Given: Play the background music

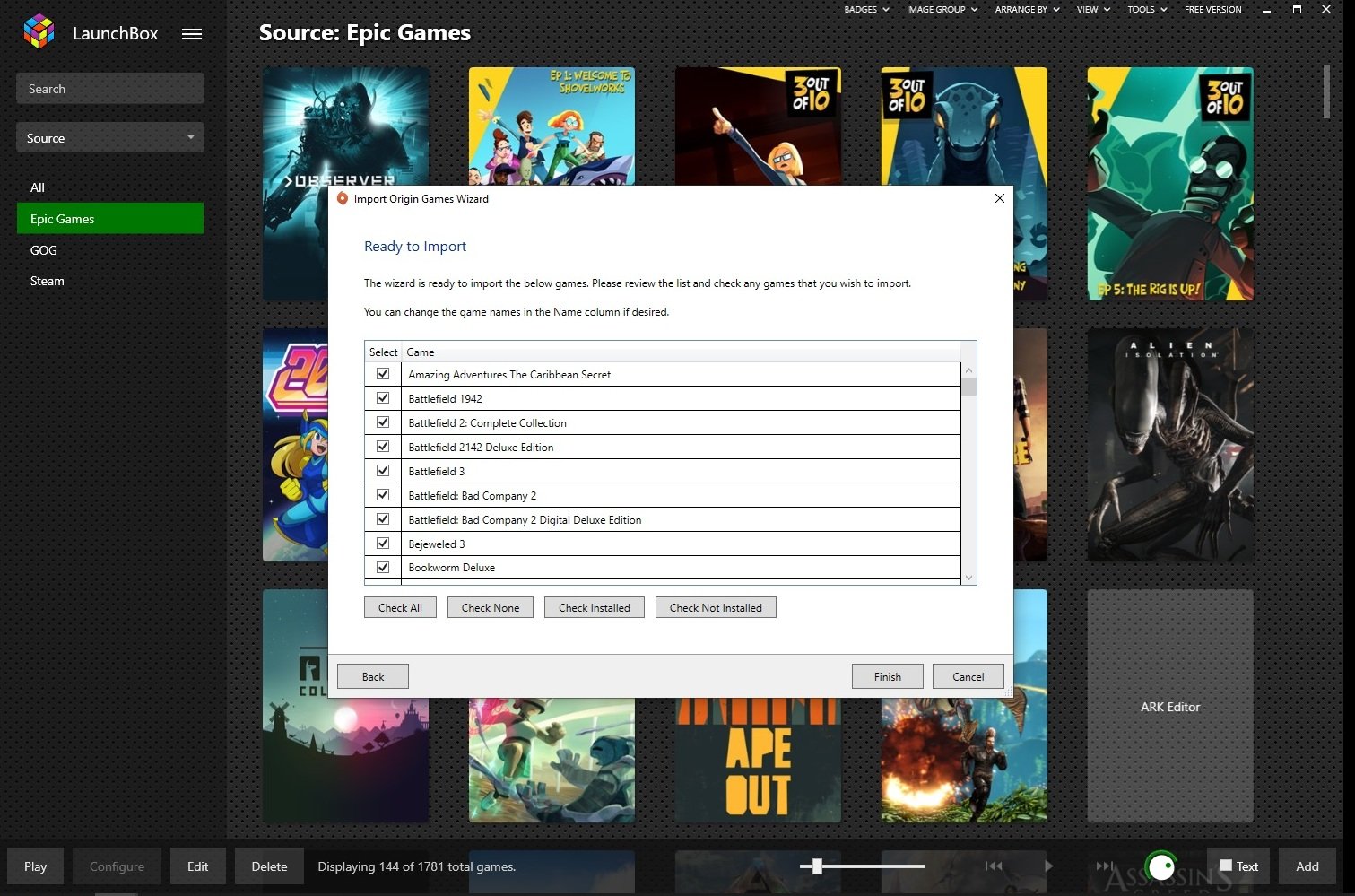Looking at the screenshot, I should 1048,866.
